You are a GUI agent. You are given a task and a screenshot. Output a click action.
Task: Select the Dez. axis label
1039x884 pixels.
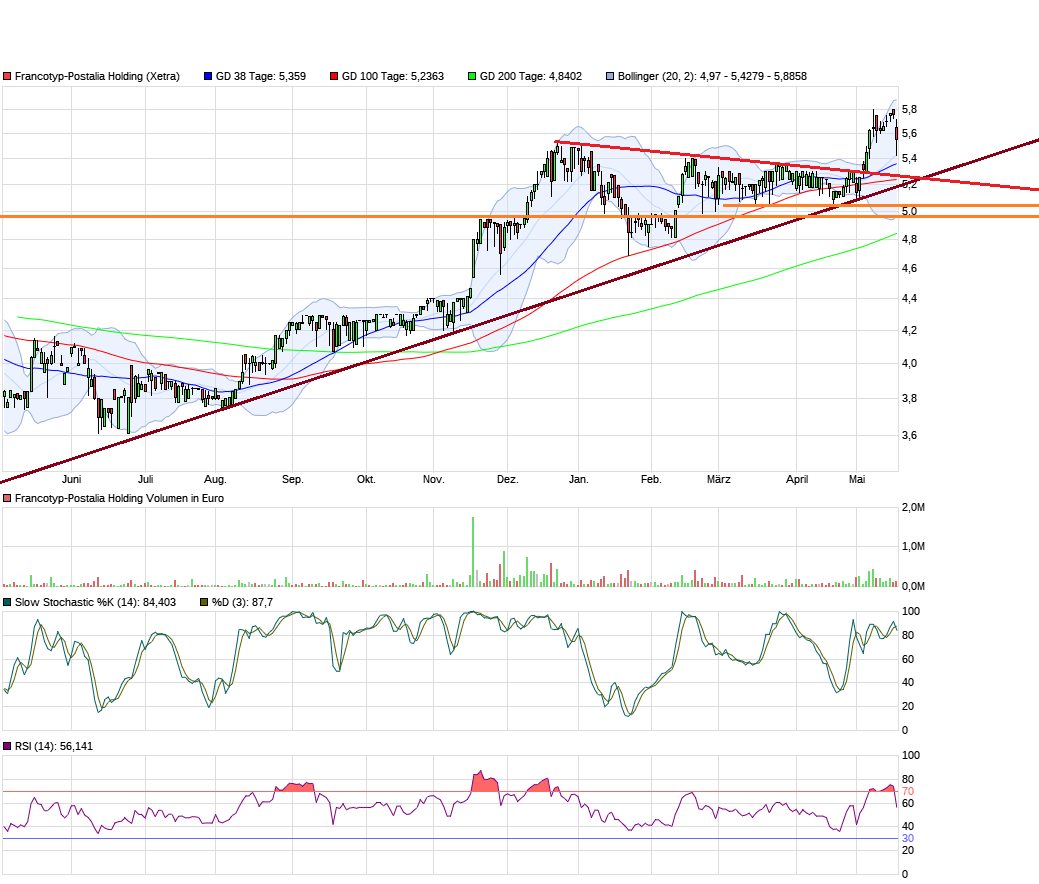point(508,479)
